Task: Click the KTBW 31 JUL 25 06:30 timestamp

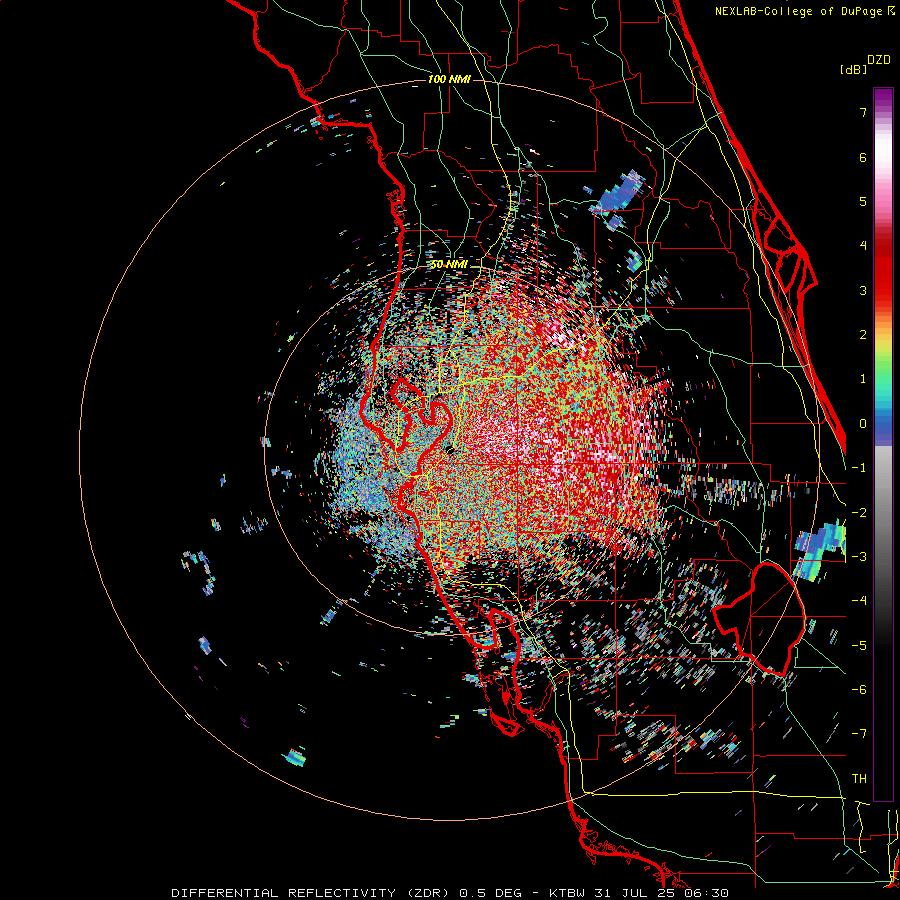Action: [x=639, y=893]
